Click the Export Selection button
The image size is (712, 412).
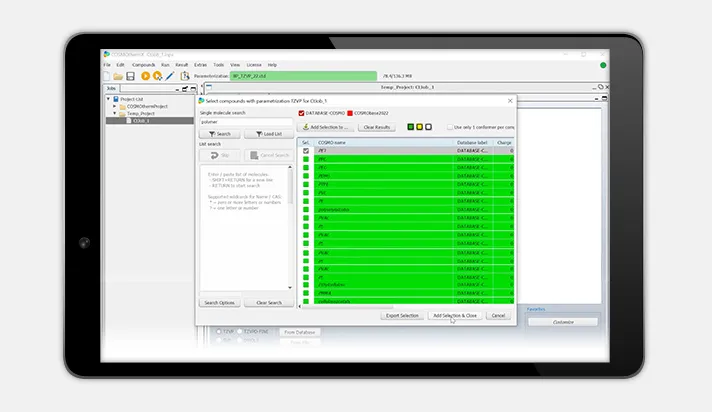point(402,315)
